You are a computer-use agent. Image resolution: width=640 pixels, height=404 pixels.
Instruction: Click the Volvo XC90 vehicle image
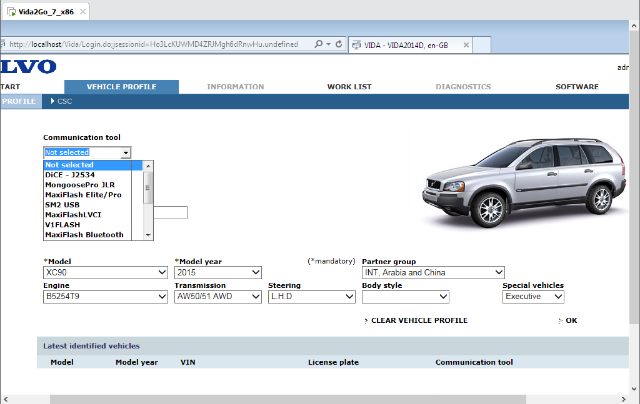tap(524, 182)
